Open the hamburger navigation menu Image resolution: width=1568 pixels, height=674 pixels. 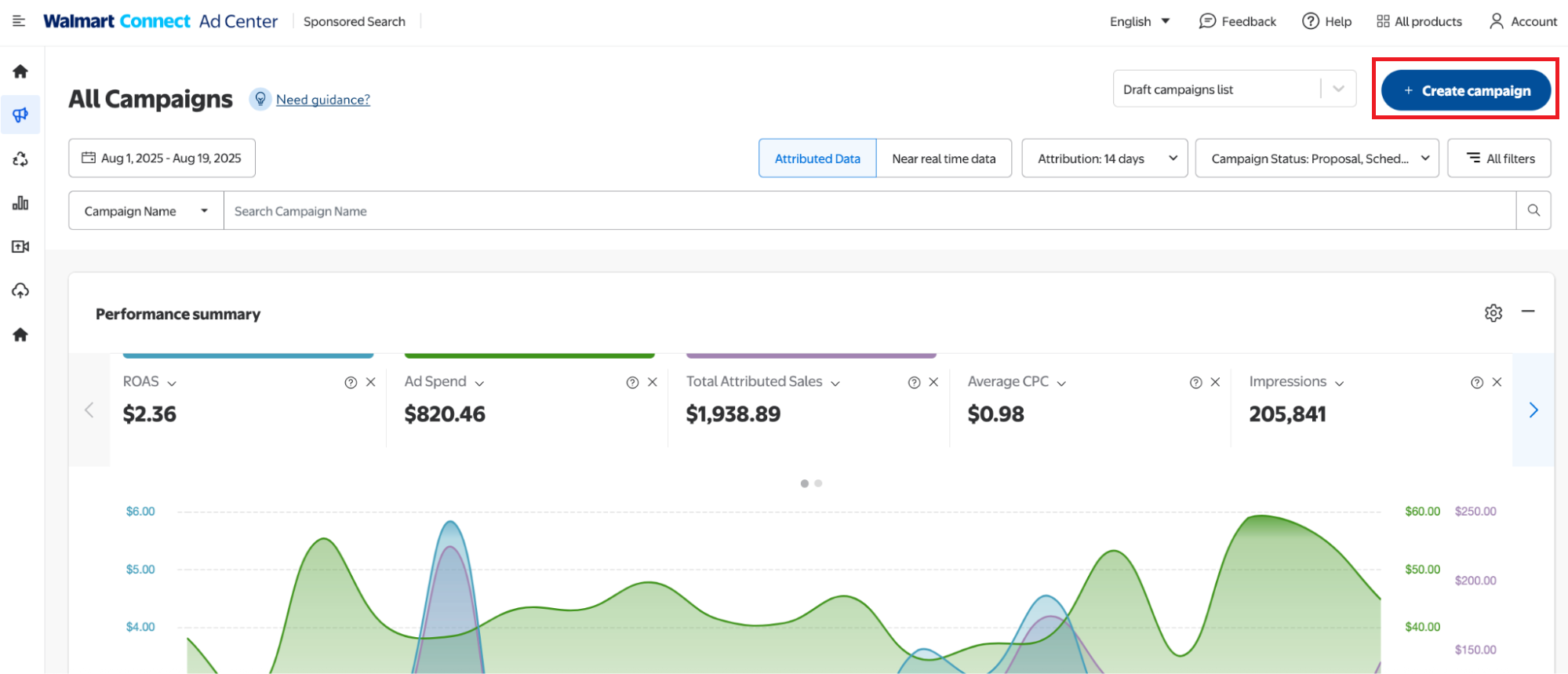[19, 21]
